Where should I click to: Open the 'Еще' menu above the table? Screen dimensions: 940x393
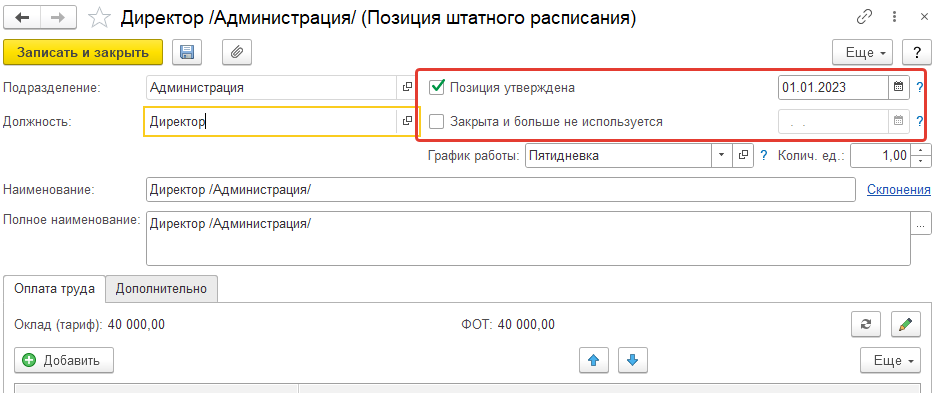coord(890,360)
